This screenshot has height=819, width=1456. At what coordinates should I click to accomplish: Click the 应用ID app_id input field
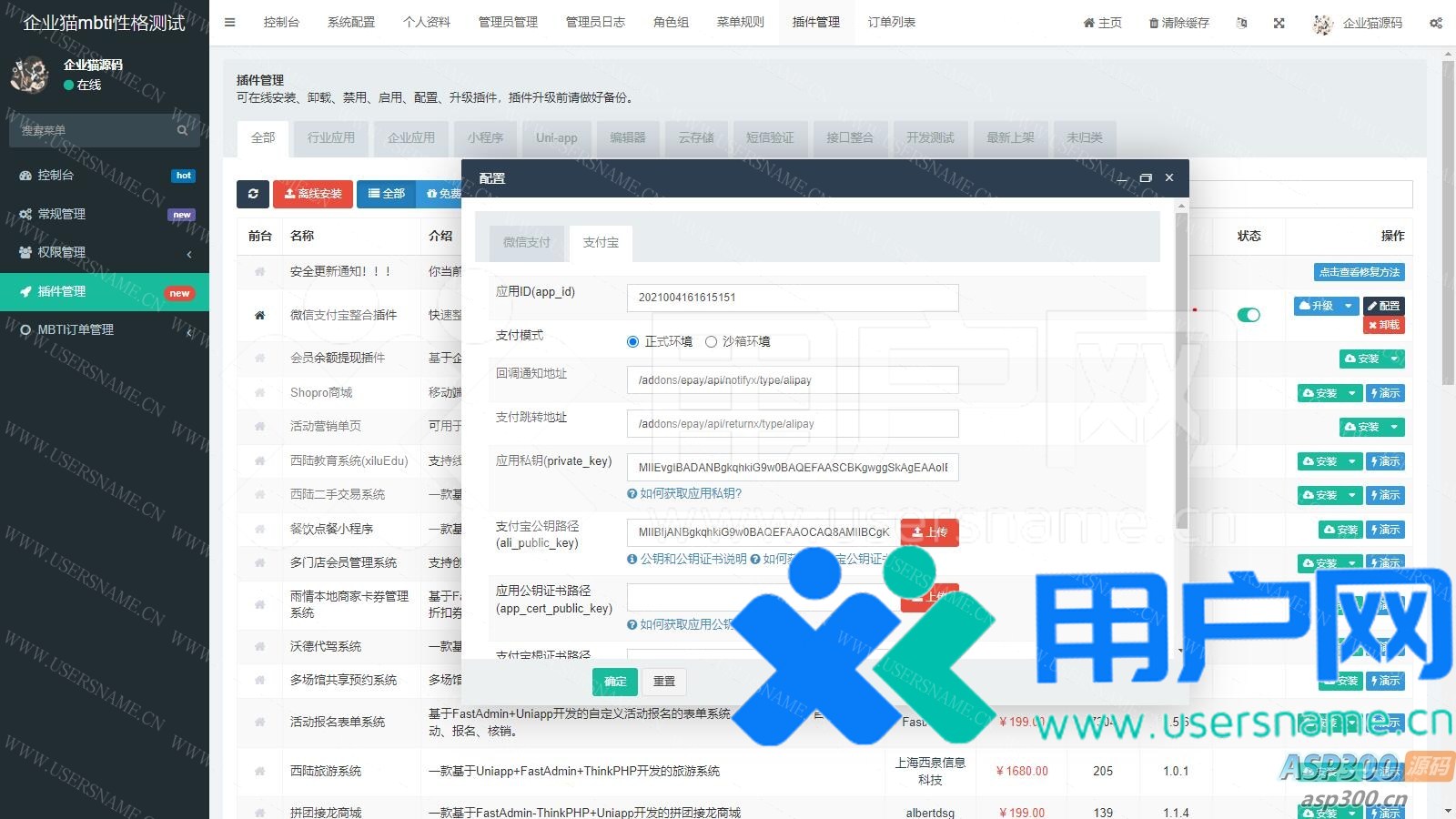(x=792, y=298)
